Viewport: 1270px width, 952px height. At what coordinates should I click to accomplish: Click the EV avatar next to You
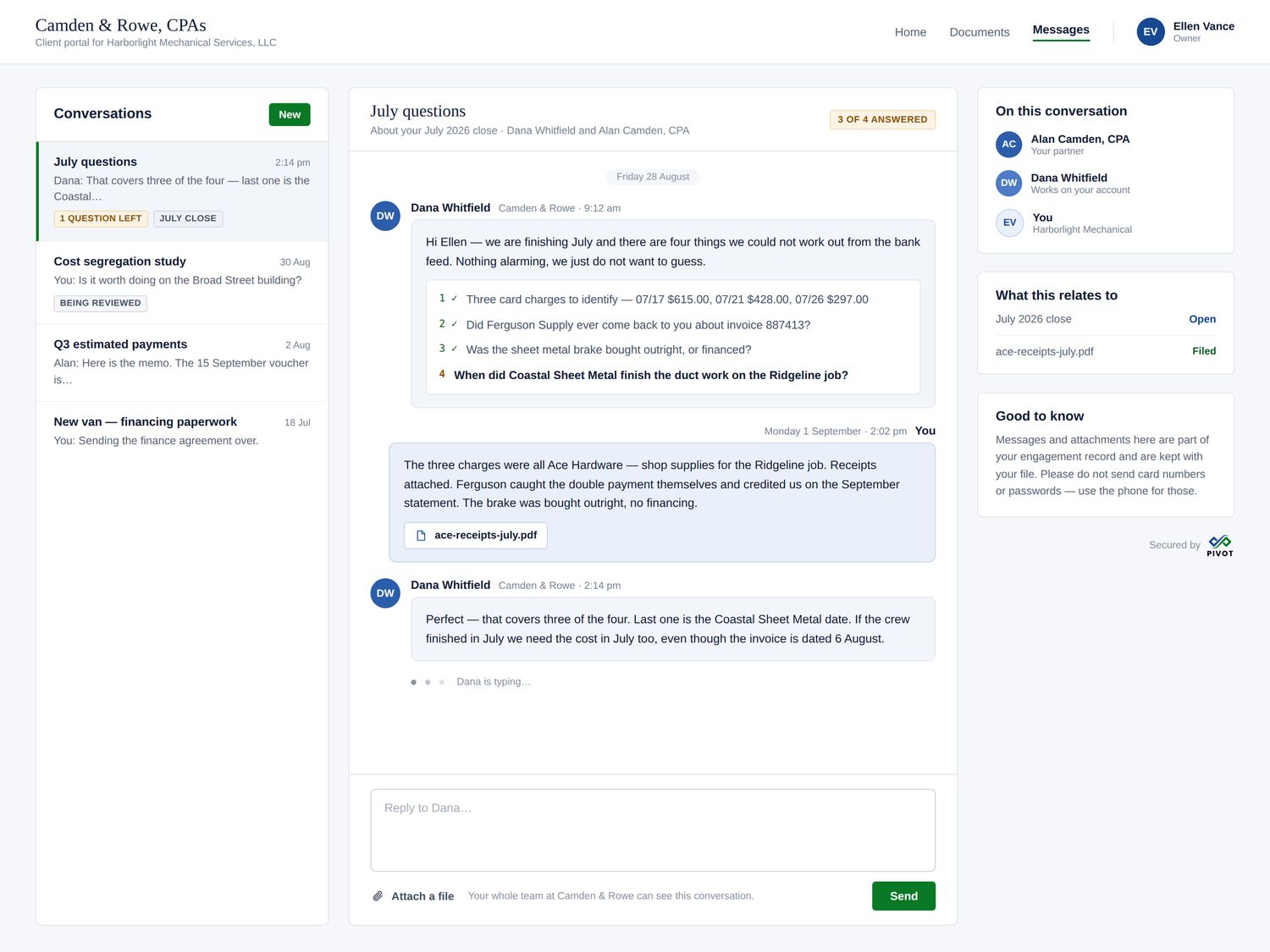(1009, 223)
